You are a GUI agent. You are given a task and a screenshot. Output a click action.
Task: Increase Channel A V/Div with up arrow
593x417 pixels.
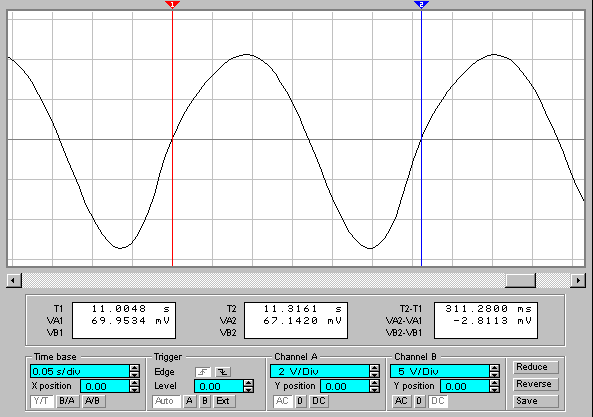(374, 368)
